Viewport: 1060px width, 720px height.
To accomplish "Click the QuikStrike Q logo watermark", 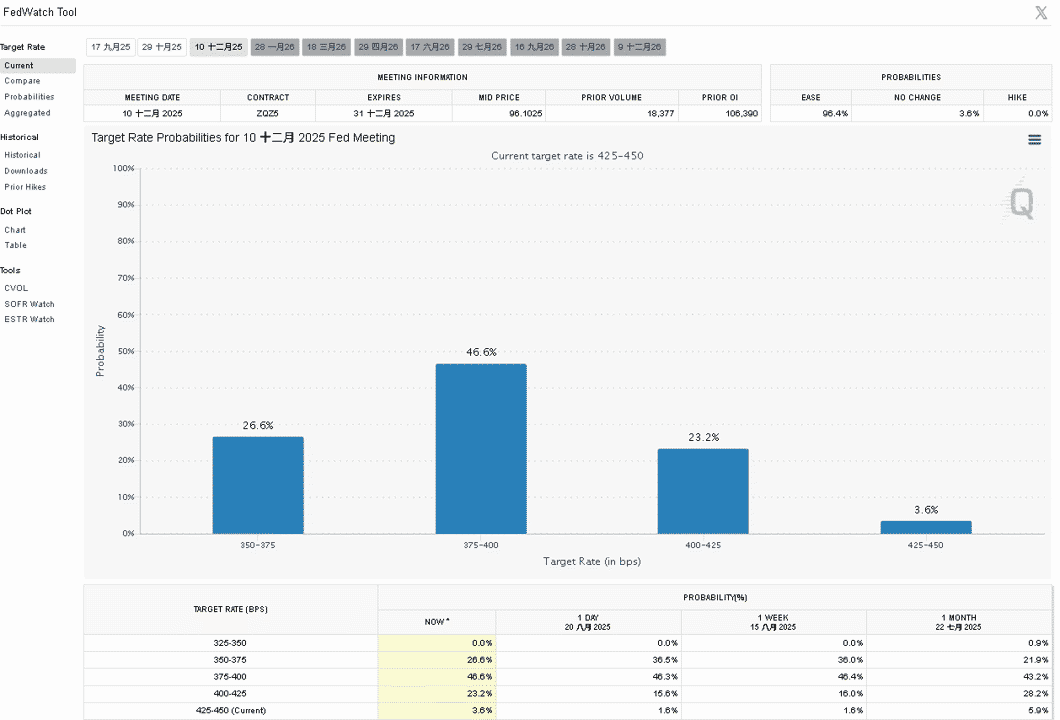I will pyautogui.click(x=1021, y=201).
